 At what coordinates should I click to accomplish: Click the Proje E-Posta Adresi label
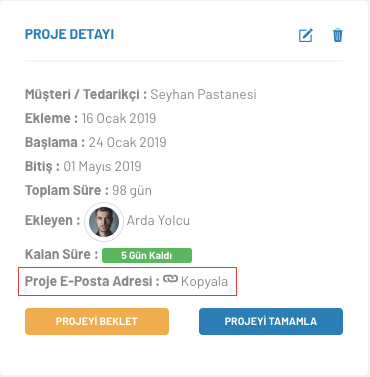(92, 281)
